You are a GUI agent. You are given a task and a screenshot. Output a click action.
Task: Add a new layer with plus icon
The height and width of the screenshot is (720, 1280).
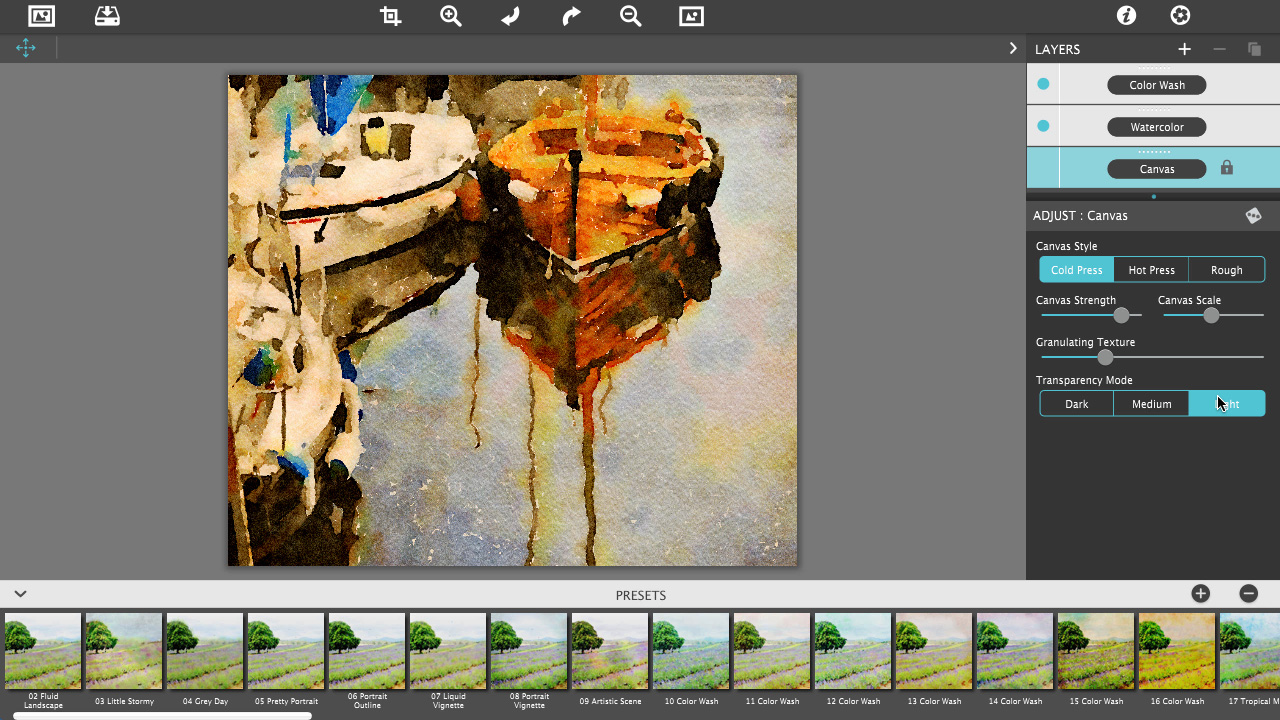1185,49
